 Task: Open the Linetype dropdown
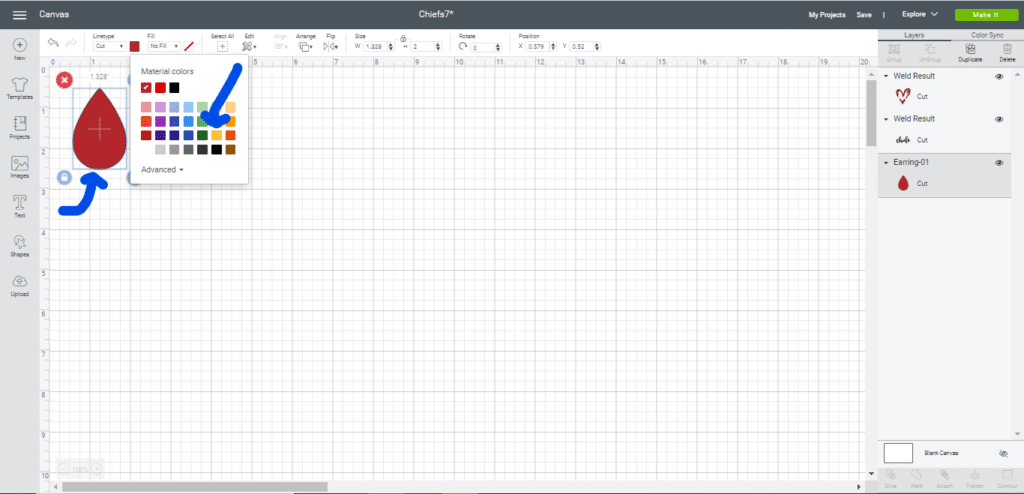tap(108, 46)
